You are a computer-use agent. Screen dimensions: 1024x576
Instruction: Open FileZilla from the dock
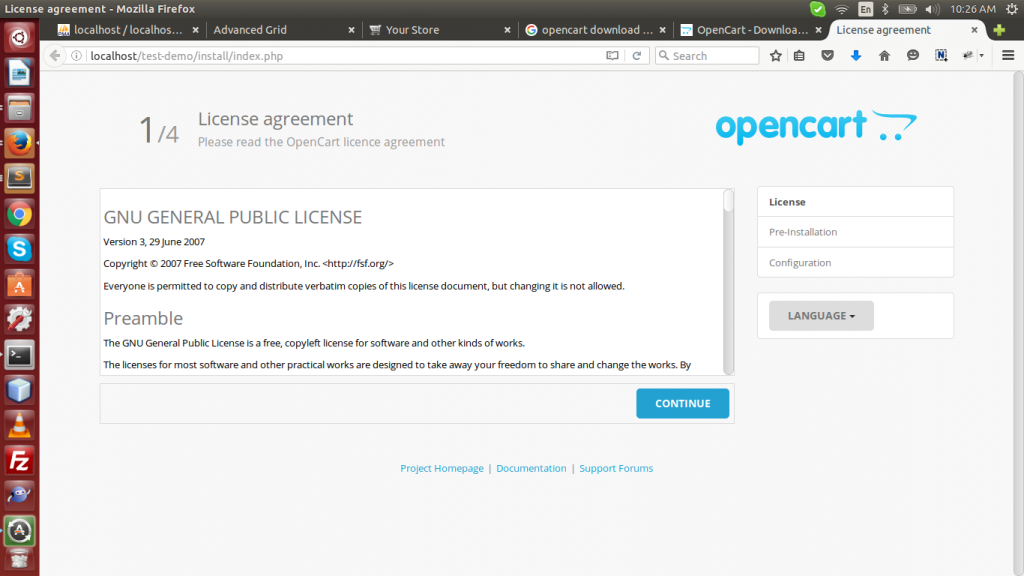[19, 461]
